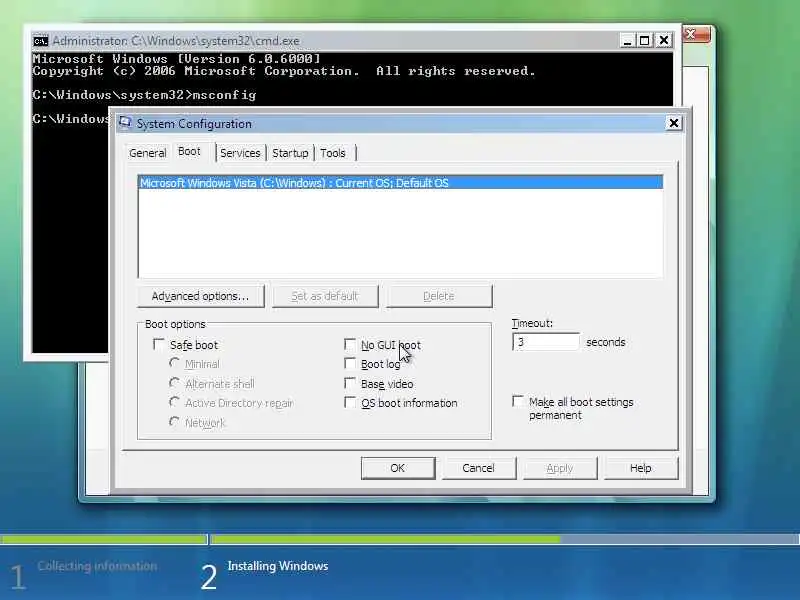Go to the Startup tab
This screenshot has width=800, height=600.
point(290,153)
